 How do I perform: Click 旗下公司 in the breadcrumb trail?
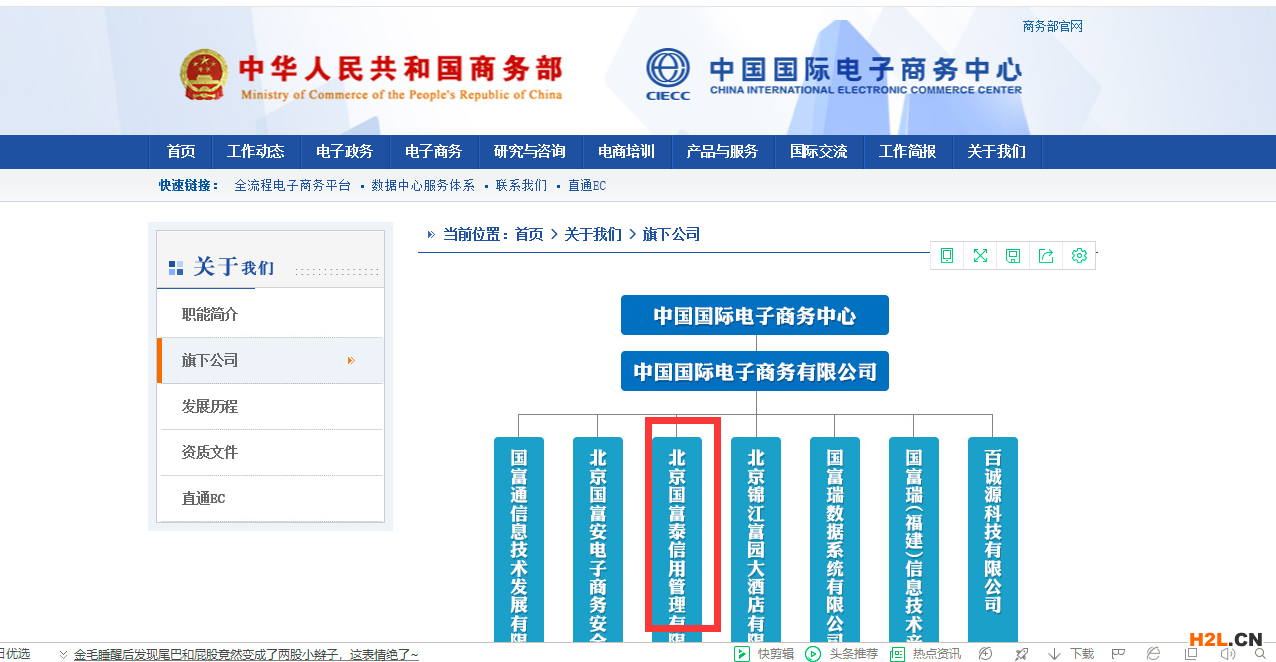671,234
